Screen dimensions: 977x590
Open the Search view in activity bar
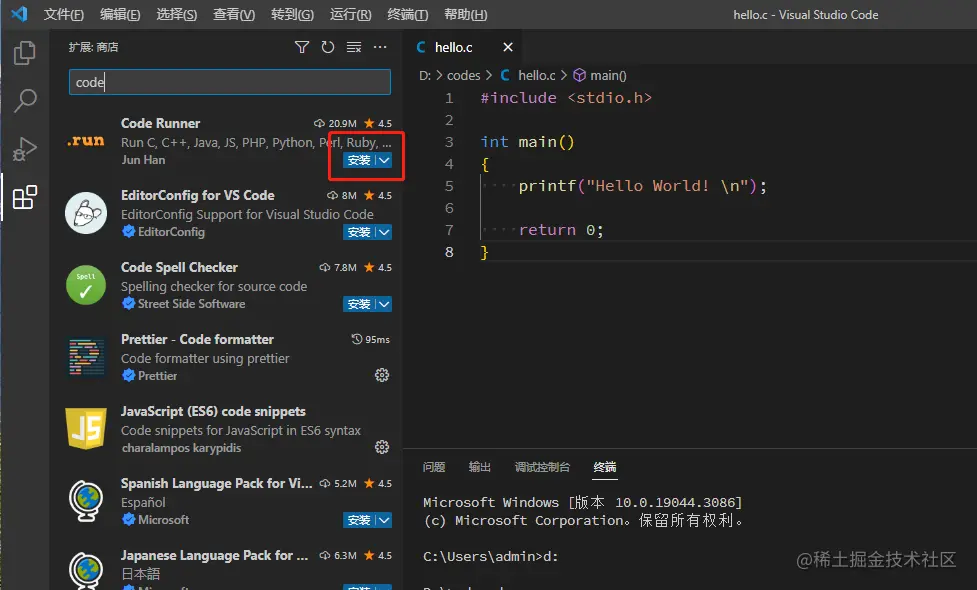click(25, 100)
